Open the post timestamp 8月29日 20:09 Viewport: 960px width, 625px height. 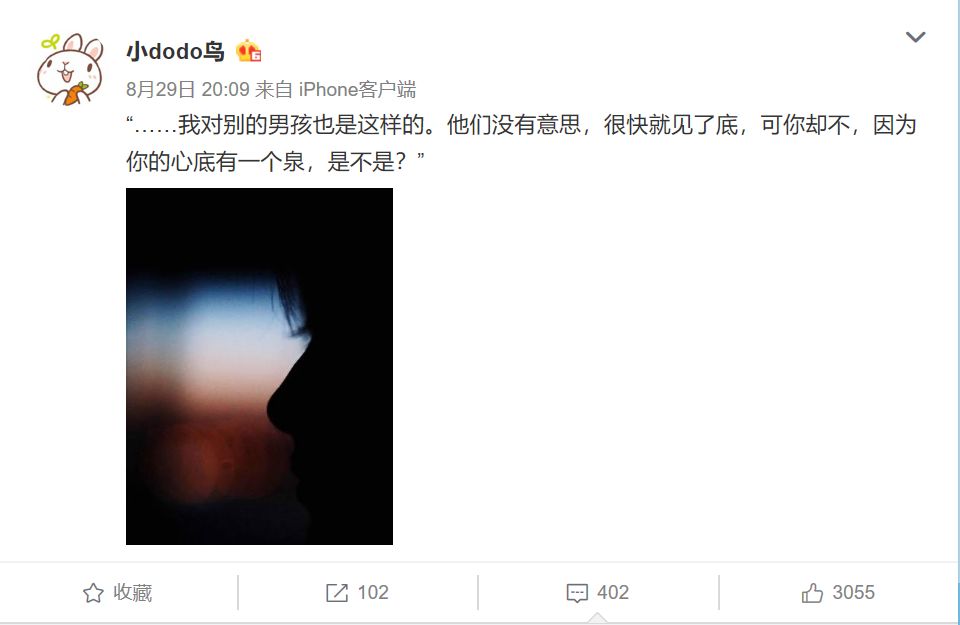pyautogui.click(x=188, y=89)
